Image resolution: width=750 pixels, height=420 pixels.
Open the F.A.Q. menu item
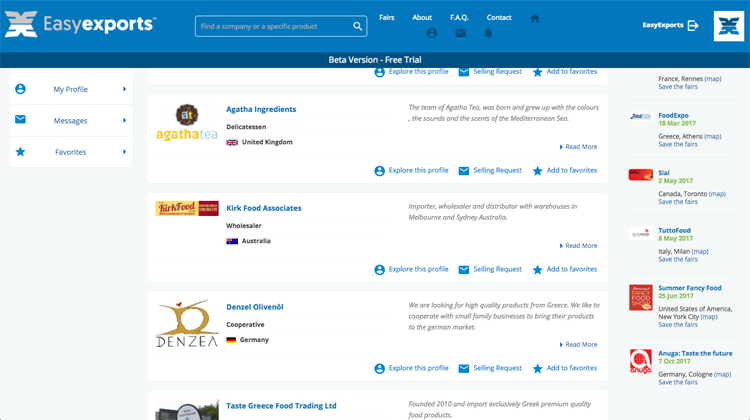(x=459, y=17)
